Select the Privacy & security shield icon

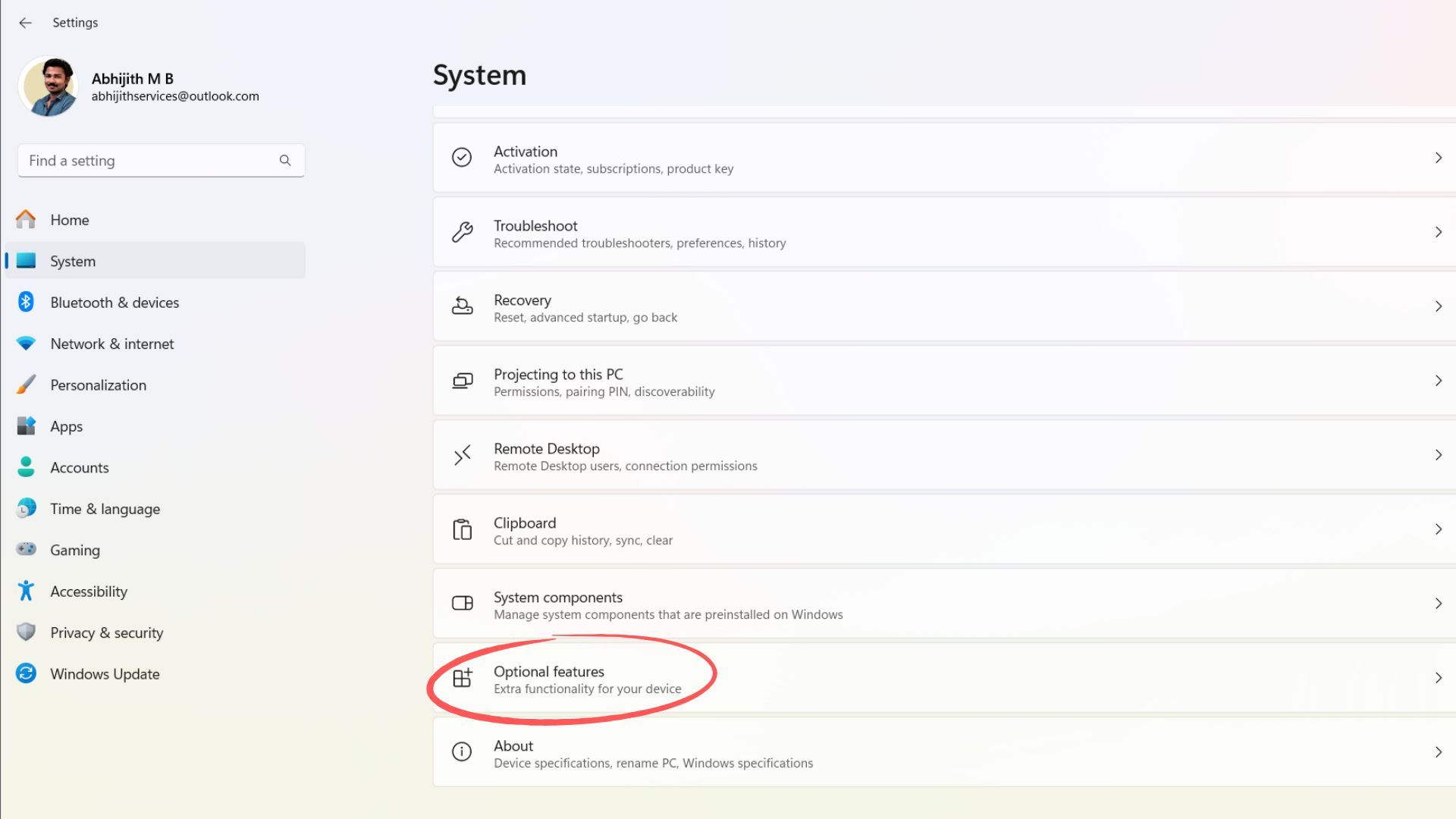[x=25, y=632]
